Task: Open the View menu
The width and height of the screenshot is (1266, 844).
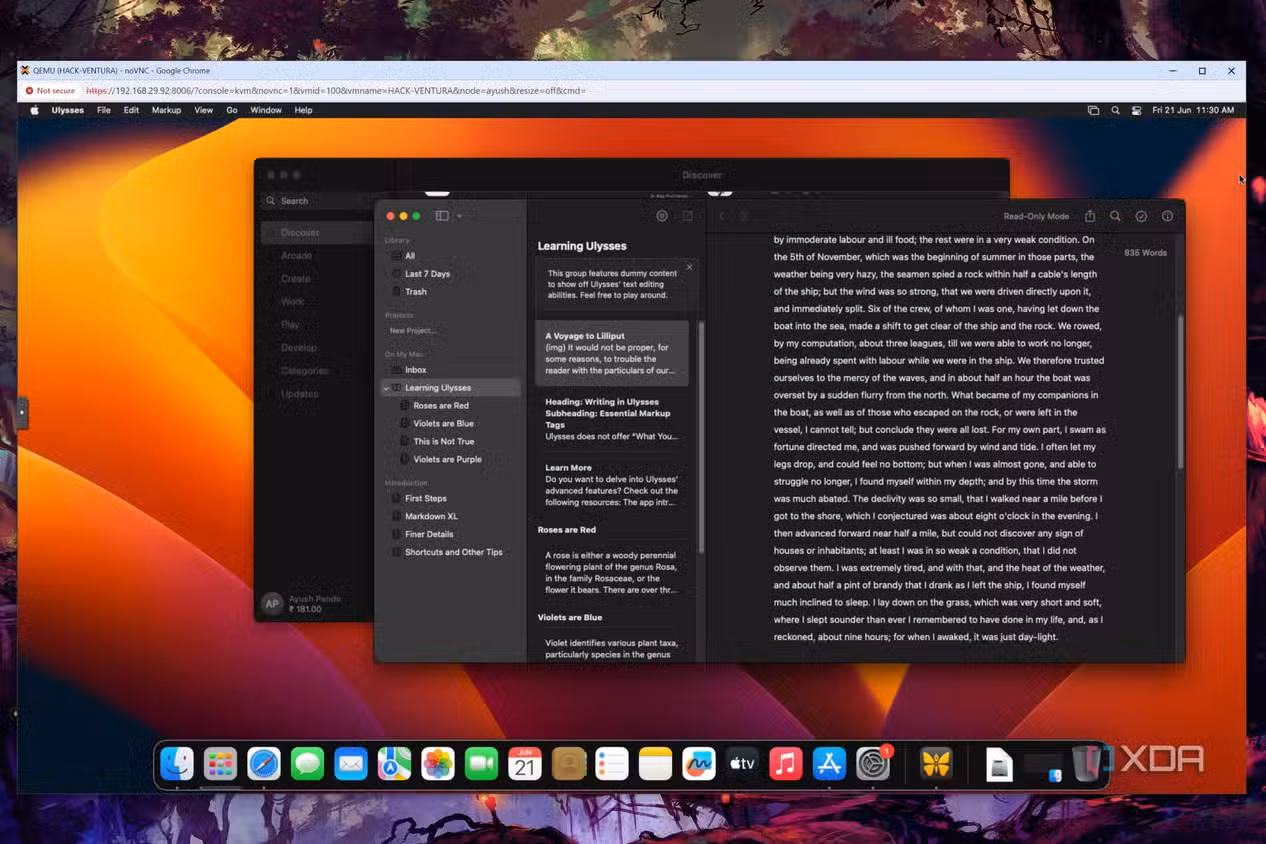Action: pos(203,110)
